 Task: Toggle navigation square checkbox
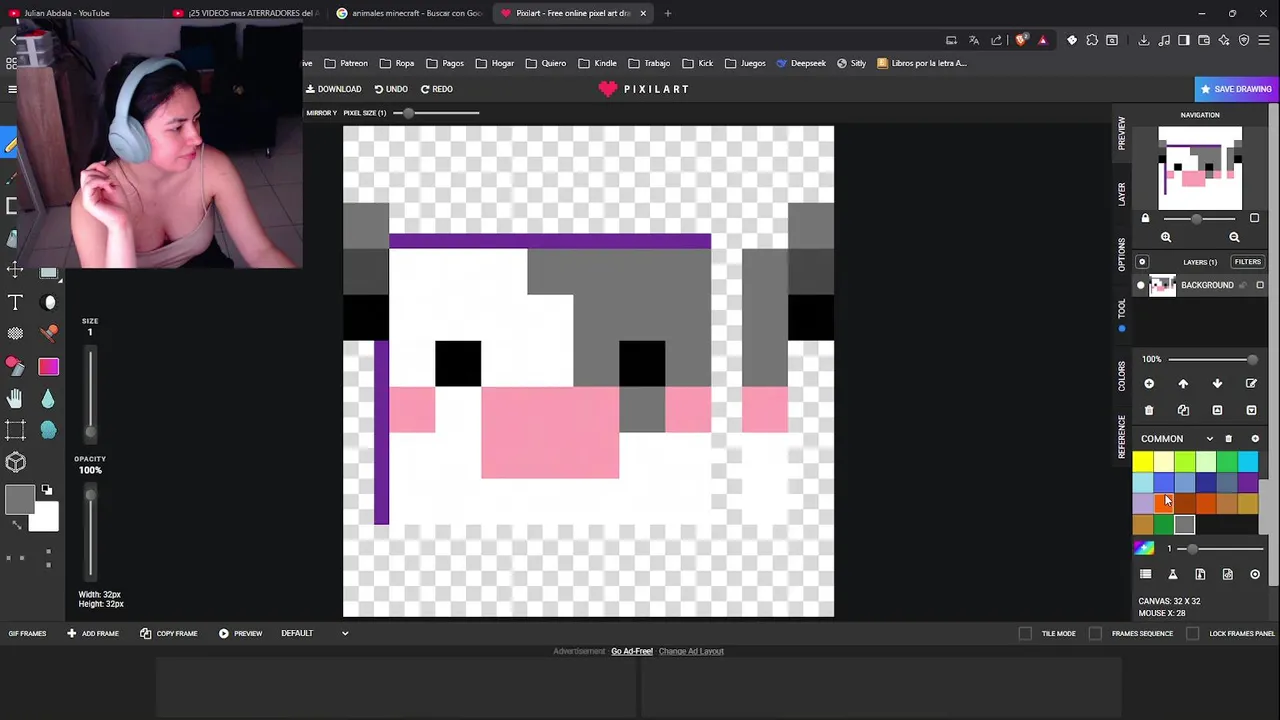pyautogui.click(x=1254, y=218)
